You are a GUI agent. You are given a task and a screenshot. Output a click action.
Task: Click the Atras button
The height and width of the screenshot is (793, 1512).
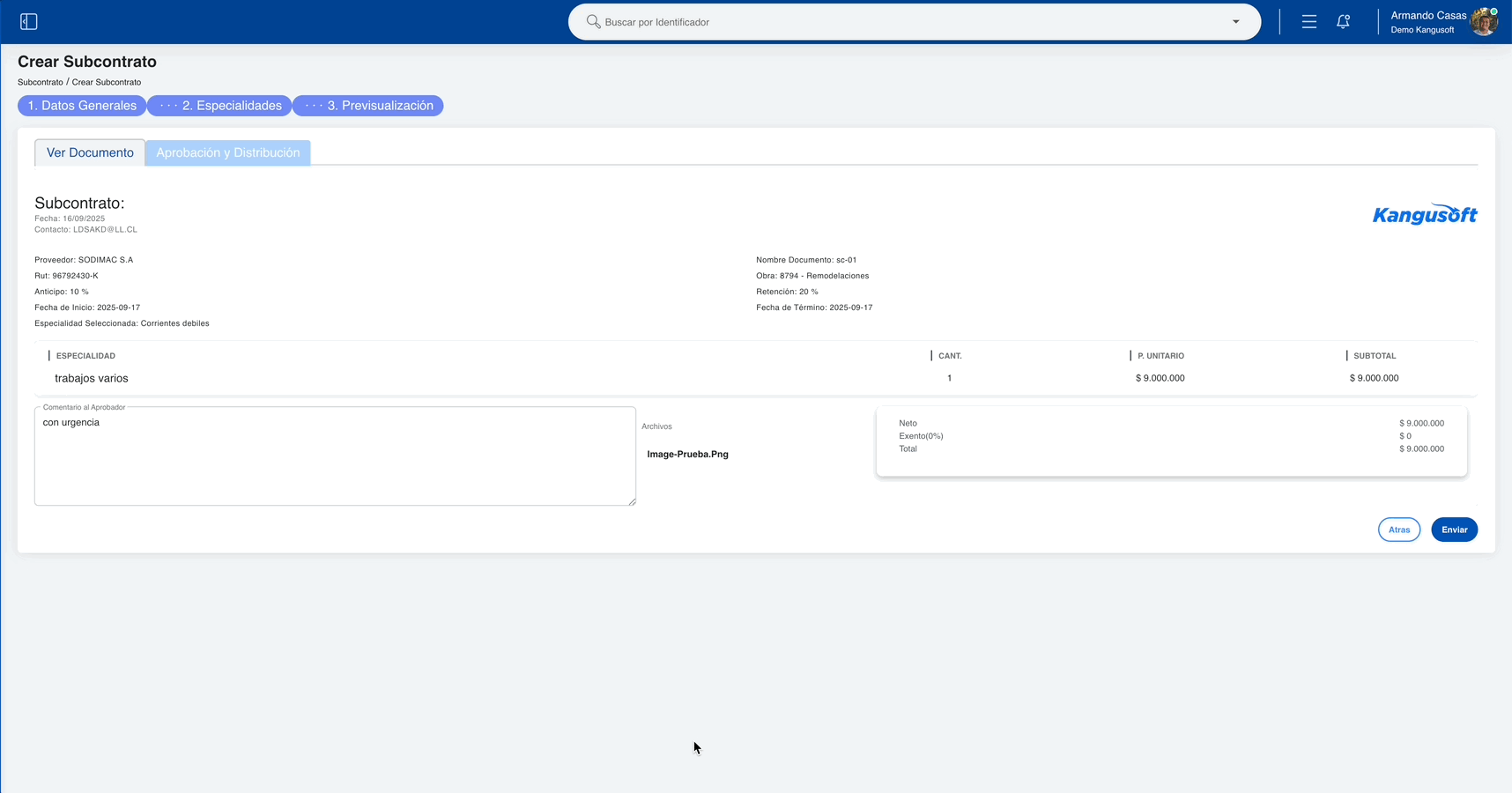pyautogui.click(x=1399, y=530)
